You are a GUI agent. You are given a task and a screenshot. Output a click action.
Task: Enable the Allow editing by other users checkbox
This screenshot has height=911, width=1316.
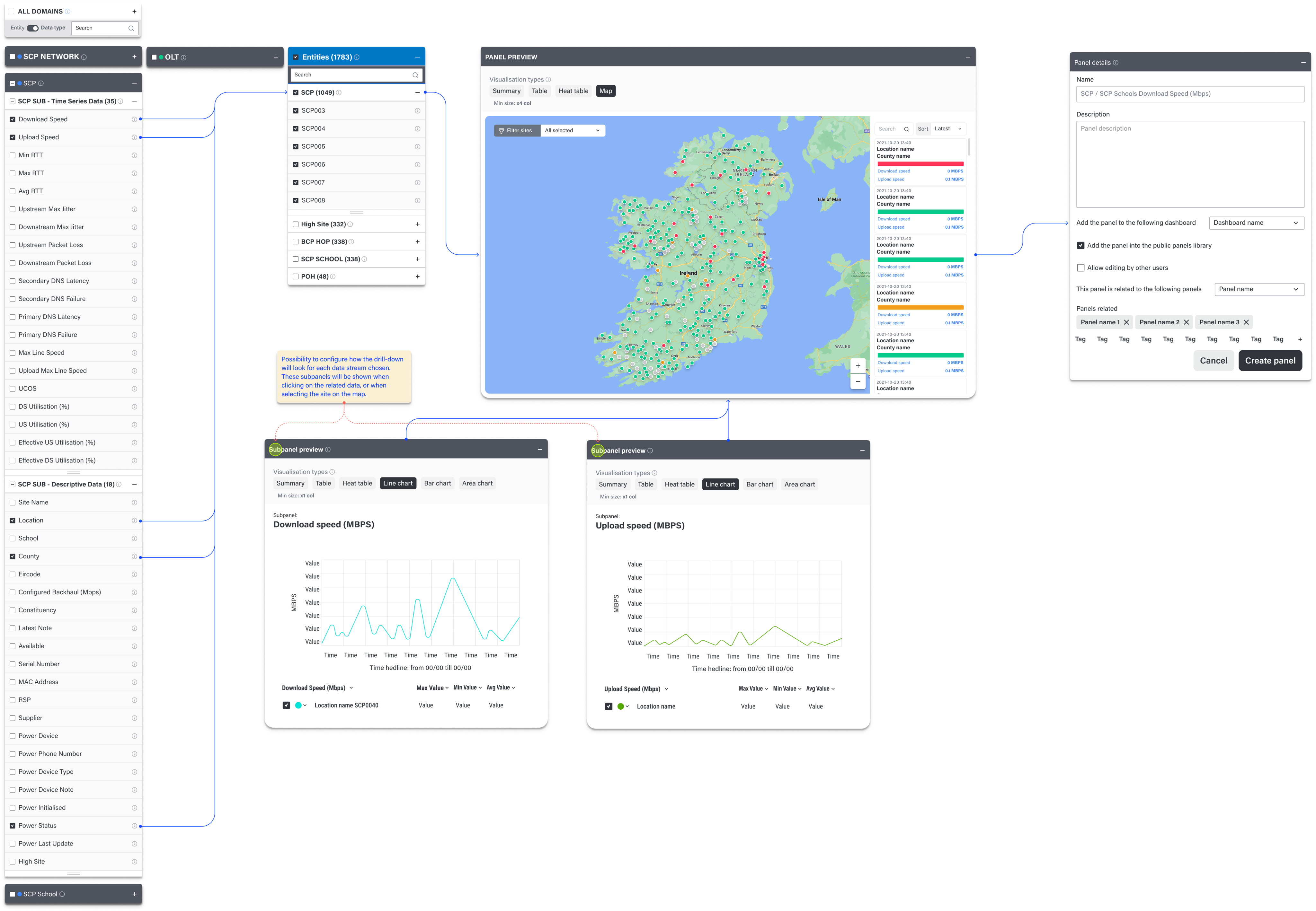tap(1081, 267)
